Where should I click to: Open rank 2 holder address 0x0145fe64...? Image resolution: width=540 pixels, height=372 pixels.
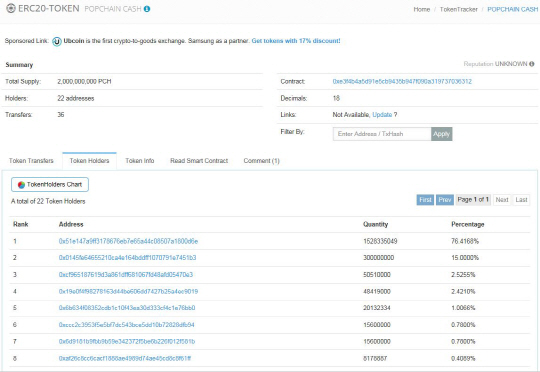pos(127,258)
